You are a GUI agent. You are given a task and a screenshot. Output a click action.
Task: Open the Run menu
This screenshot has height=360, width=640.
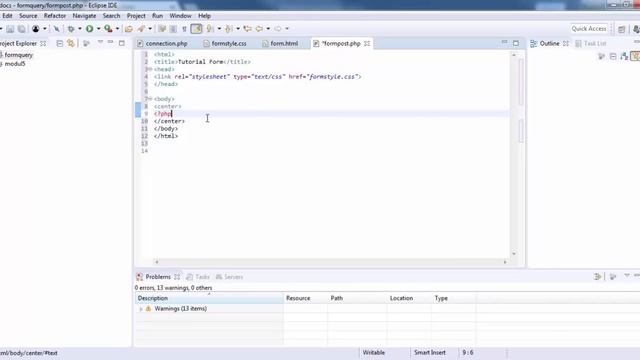(x=157, y=16)
